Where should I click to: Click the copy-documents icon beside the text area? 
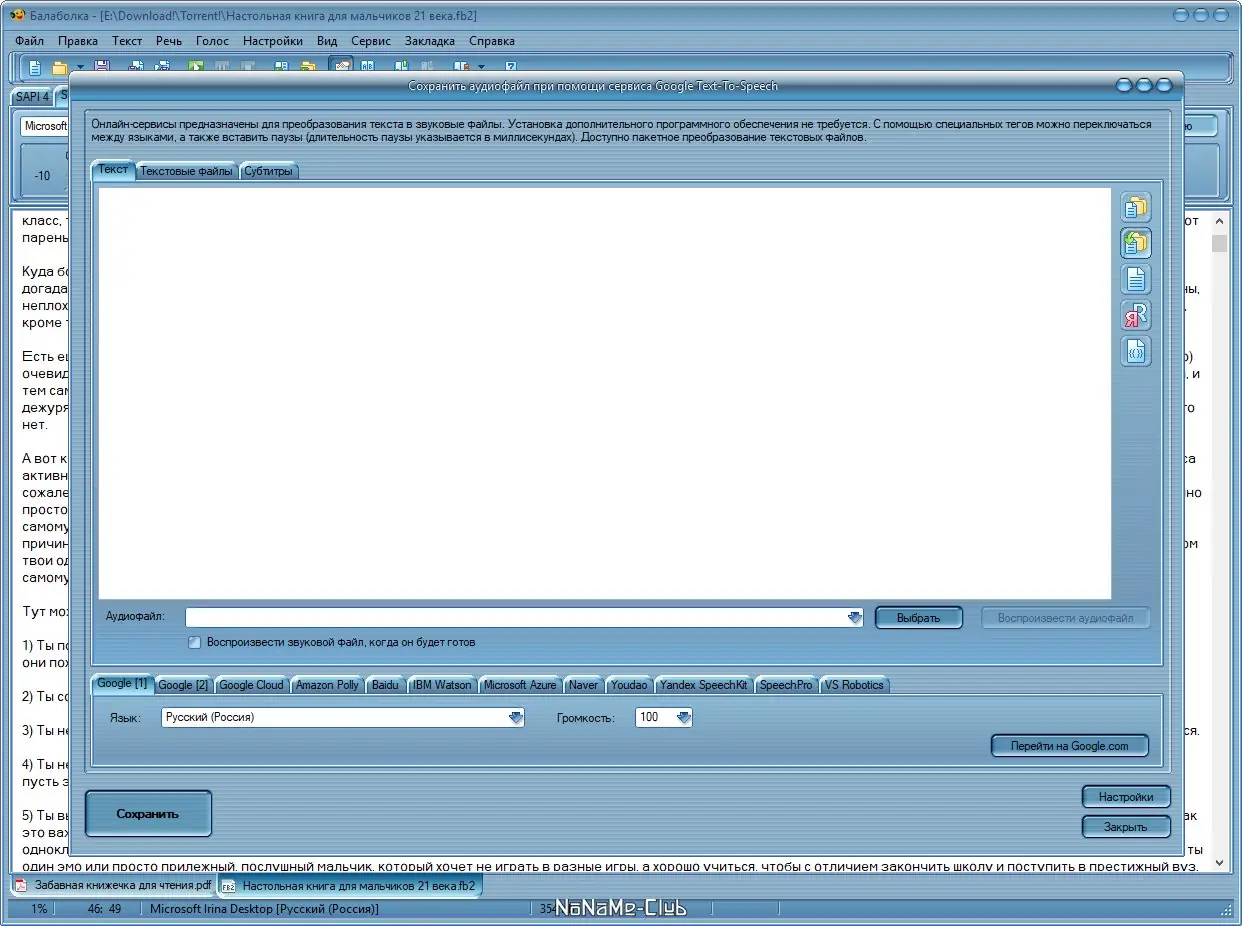click(1135, 207)
